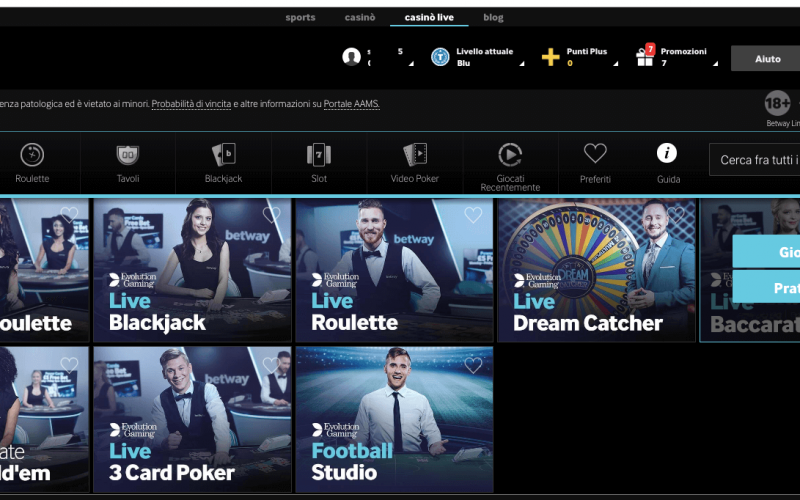Open the Guida info icon
Screen dimensions: 800x500
(667, 153)
